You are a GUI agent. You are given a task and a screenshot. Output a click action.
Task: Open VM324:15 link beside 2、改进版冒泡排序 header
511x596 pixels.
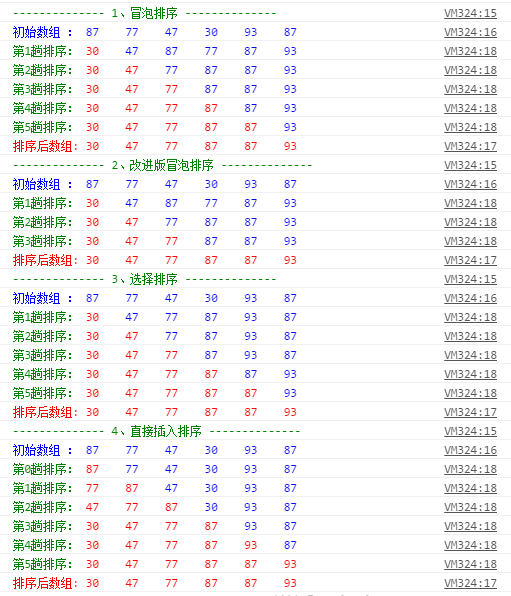[x=470, y=165]
